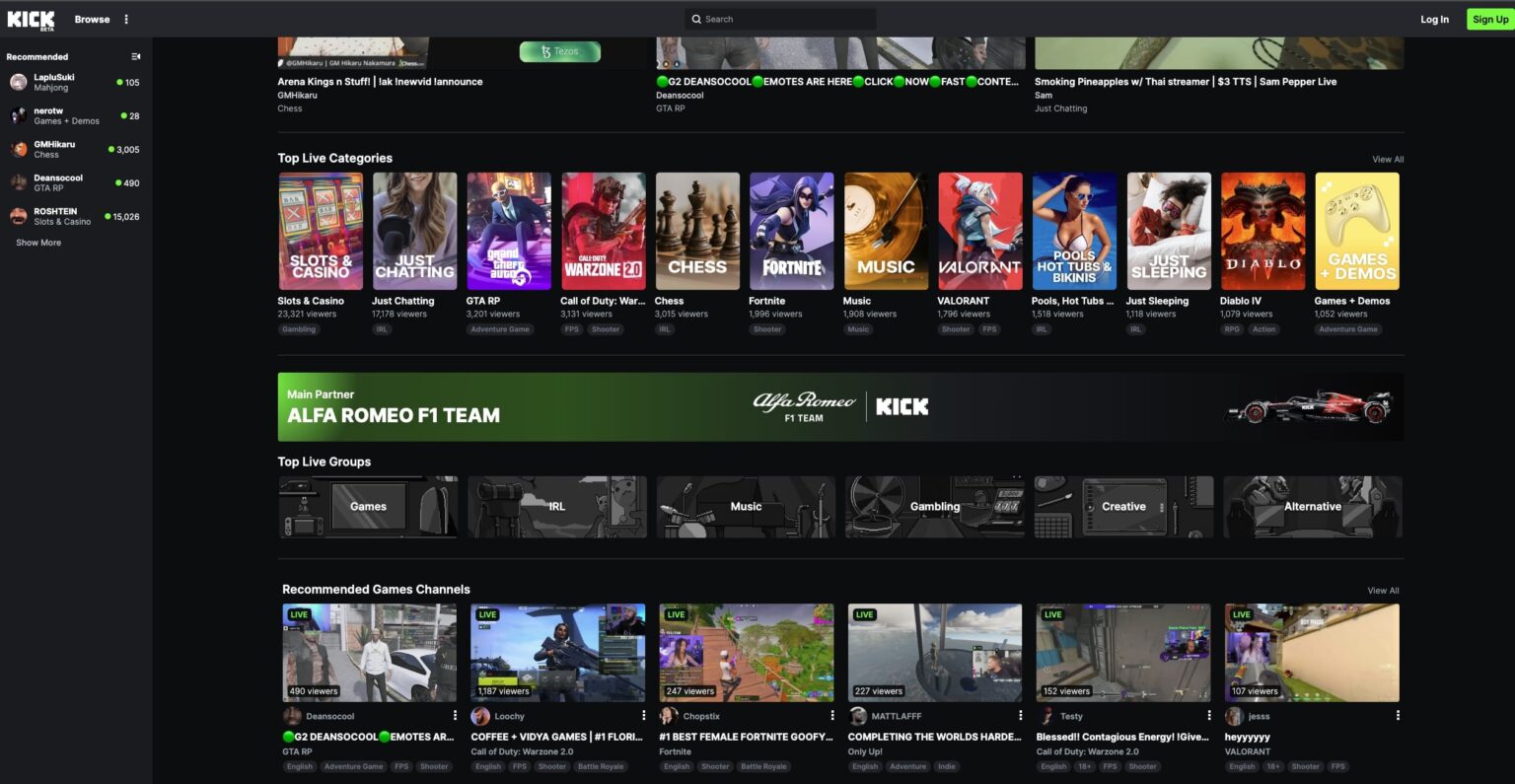The width and height of the screenshot is (1515, 784).
Task: Open GMHikaru's avatar in sidebar
Action: (19, 149)
